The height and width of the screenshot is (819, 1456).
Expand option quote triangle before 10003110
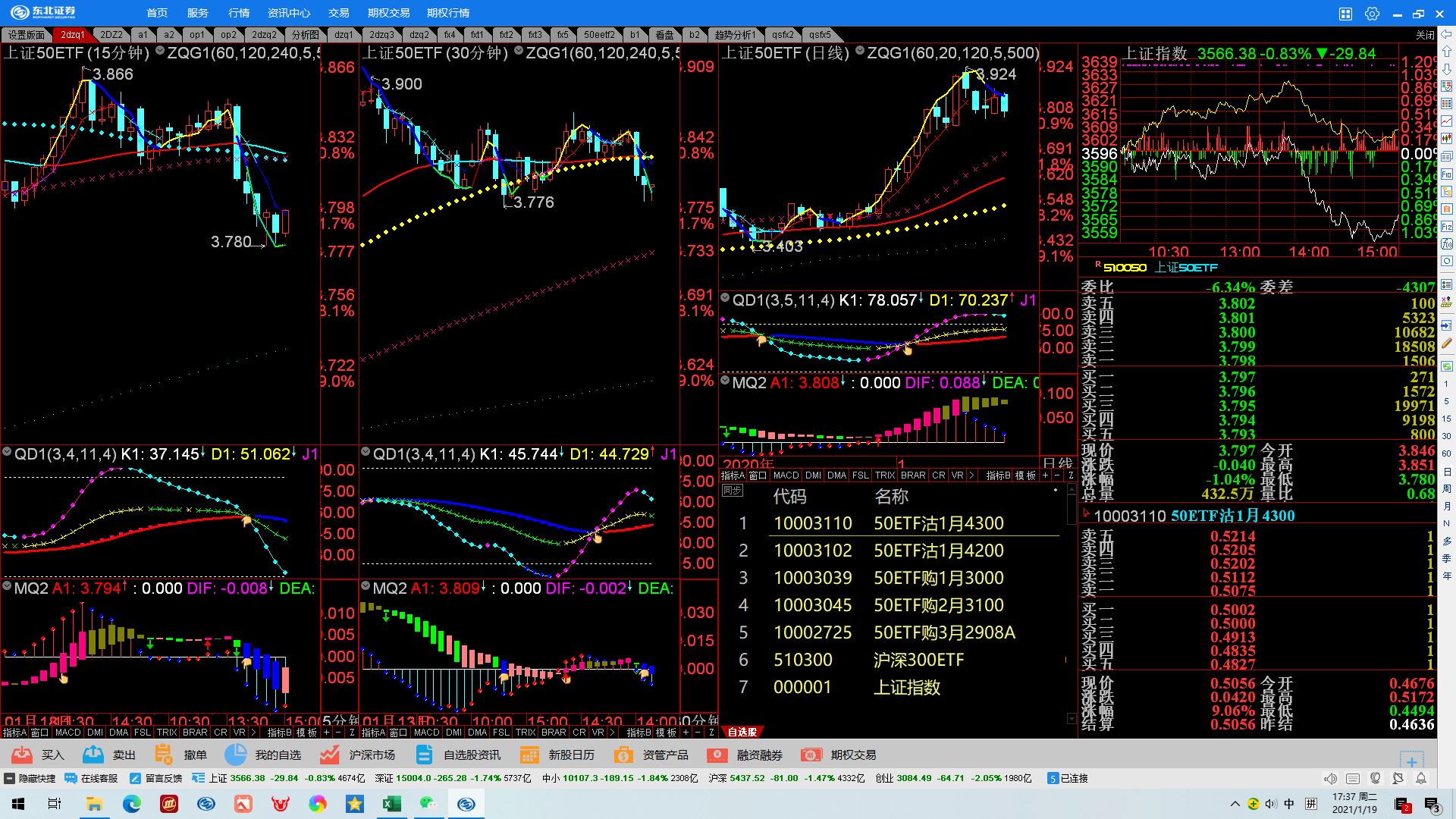coord(1086,514)
